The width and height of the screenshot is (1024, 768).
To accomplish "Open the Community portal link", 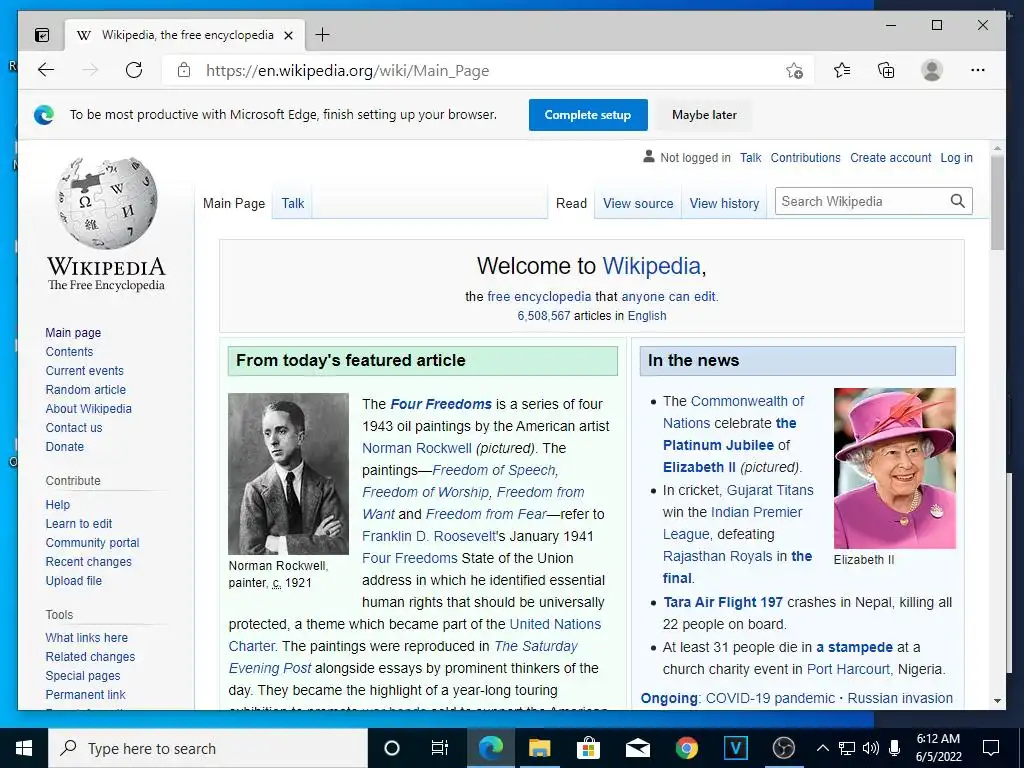I will pyautogui.click(x=92, y=543).
